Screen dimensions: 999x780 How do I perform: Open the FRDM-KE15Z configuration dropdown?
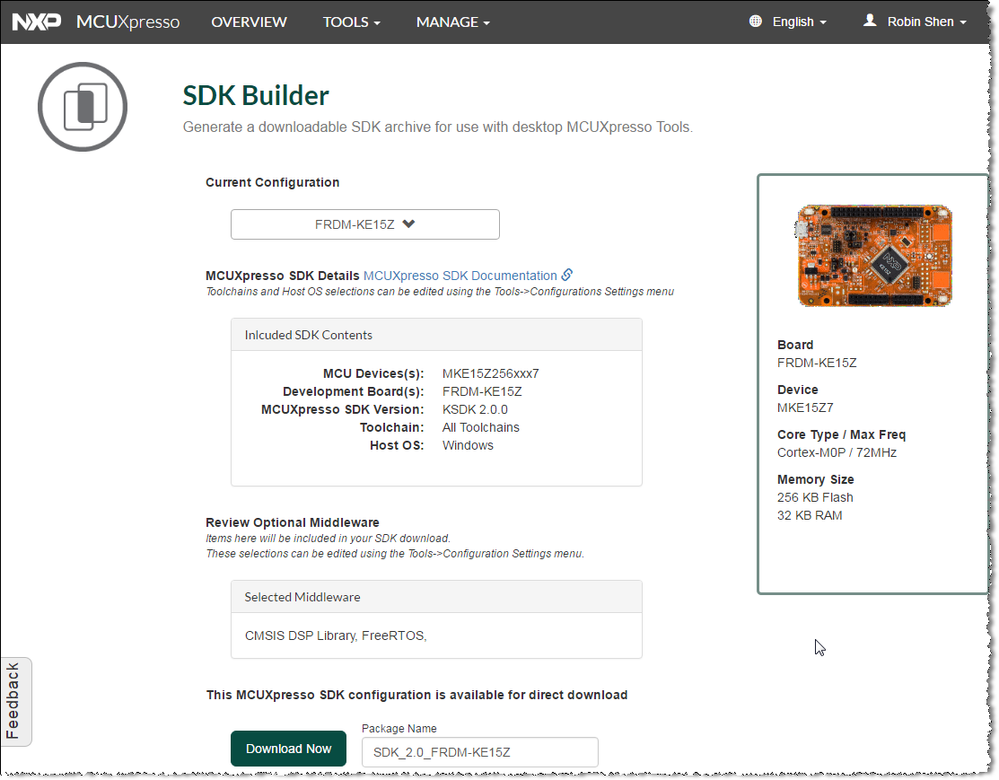365,224
